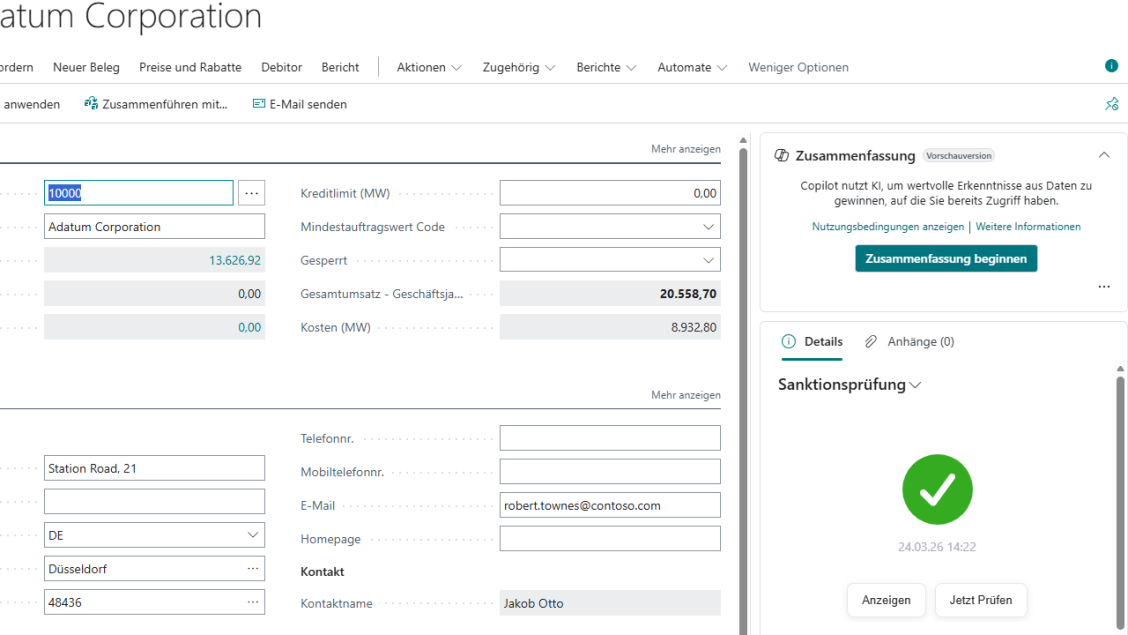The height and width of the screenshot is (635, 1128).
Task: Click the customer number field 10000
Action: [x=138, y=193]
